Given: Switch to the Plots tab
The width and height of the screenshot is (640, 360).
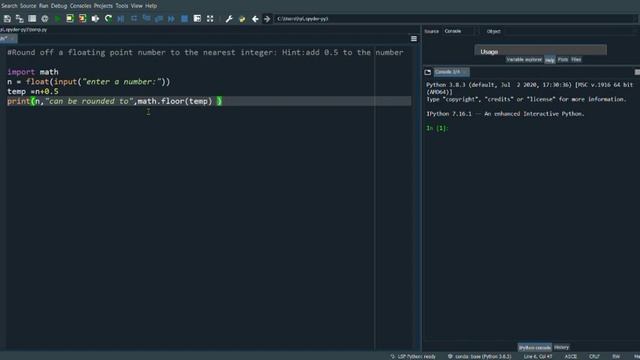Looking at the screenshot, I should click(563, 60).
